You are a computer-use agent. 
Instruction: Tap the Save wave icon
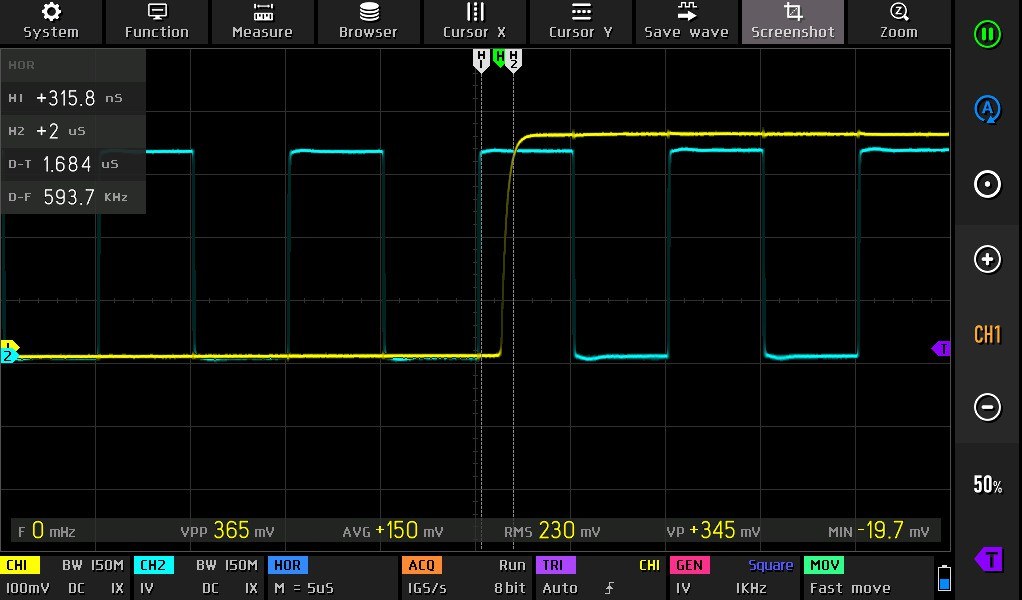pyautogui.click(x=686, y=21)
